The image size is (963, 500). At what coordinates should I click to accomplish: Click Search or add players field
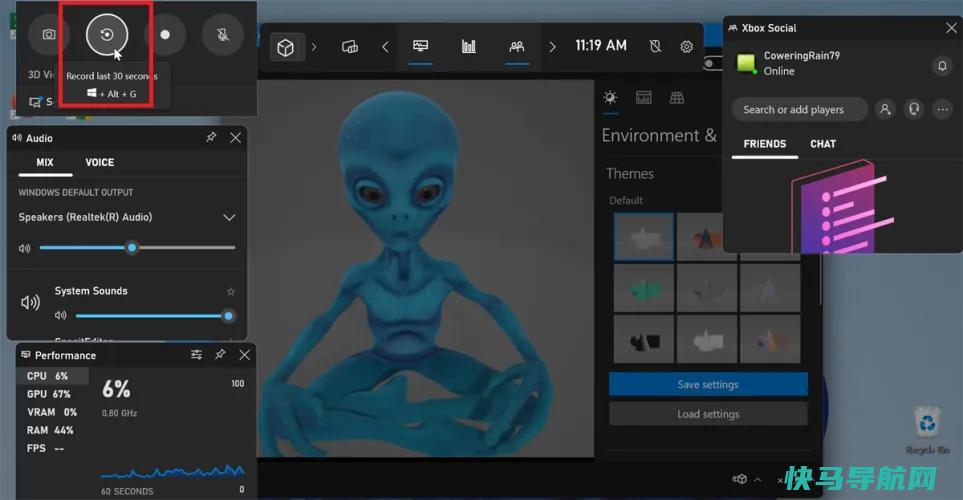pyautogui.click(x=800, y=109)
